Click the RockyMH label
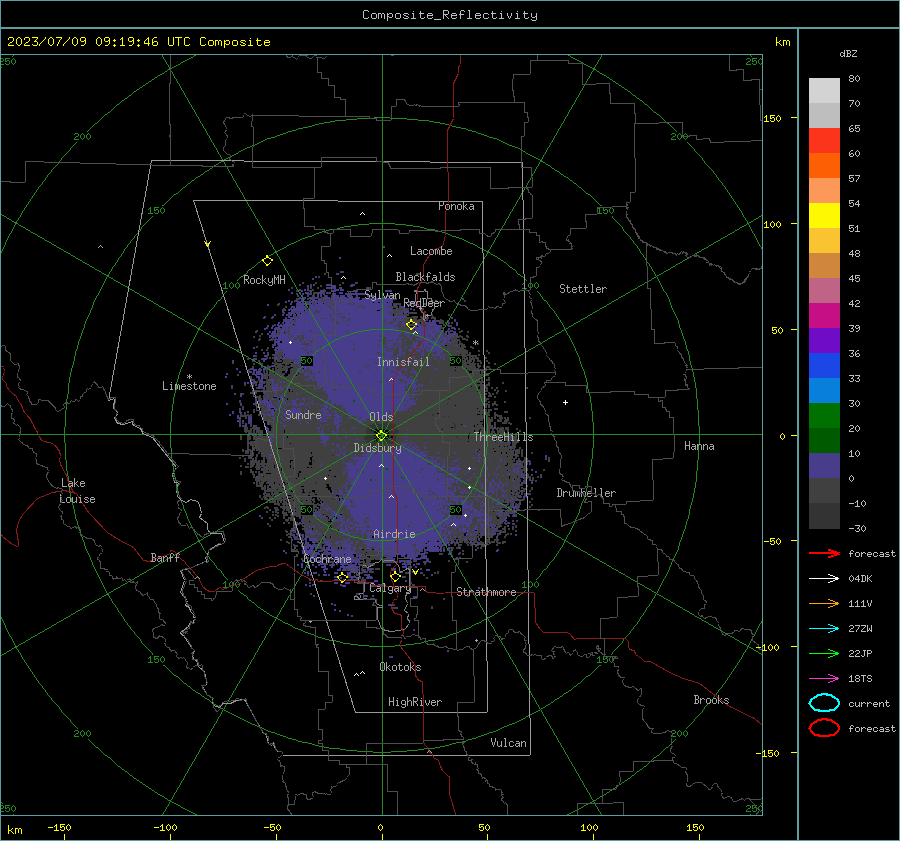 coord(264,280)
